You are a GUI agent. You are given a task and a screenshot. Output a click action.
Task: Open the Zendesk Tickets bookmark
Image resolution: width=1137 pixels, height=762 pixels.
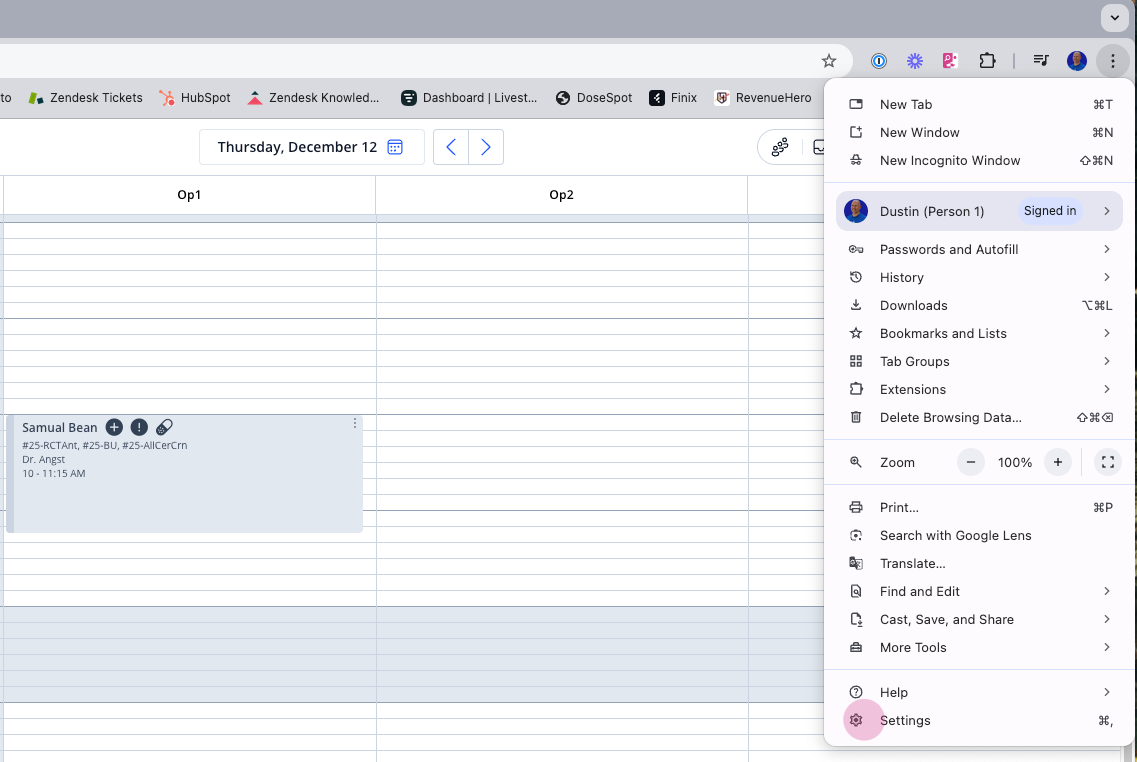click(86, 98)
